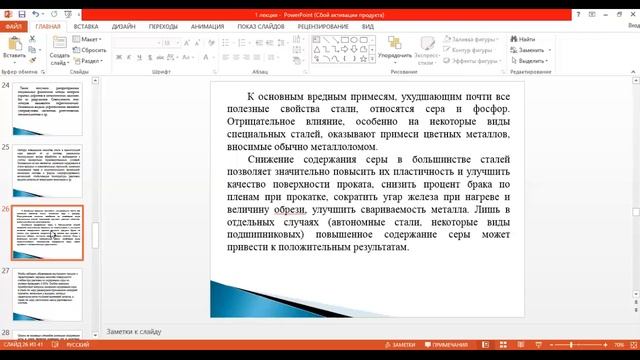Click the ПРИМЕЧАНИЯ button in status bar
The image size is (640, 360).
pos(446,345)
